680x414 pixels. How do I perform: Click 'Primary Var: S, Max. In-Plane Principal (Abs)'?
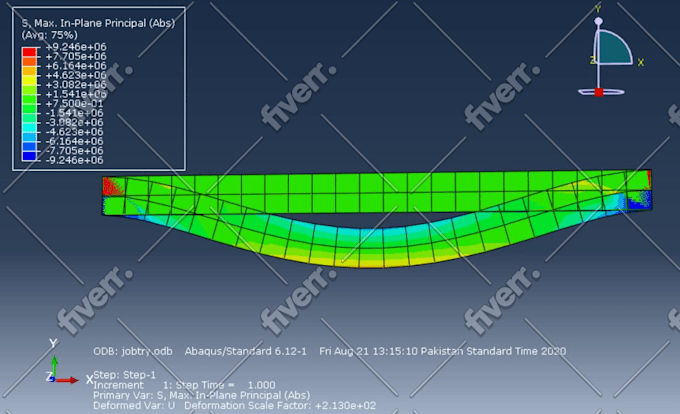click(202, 395)
